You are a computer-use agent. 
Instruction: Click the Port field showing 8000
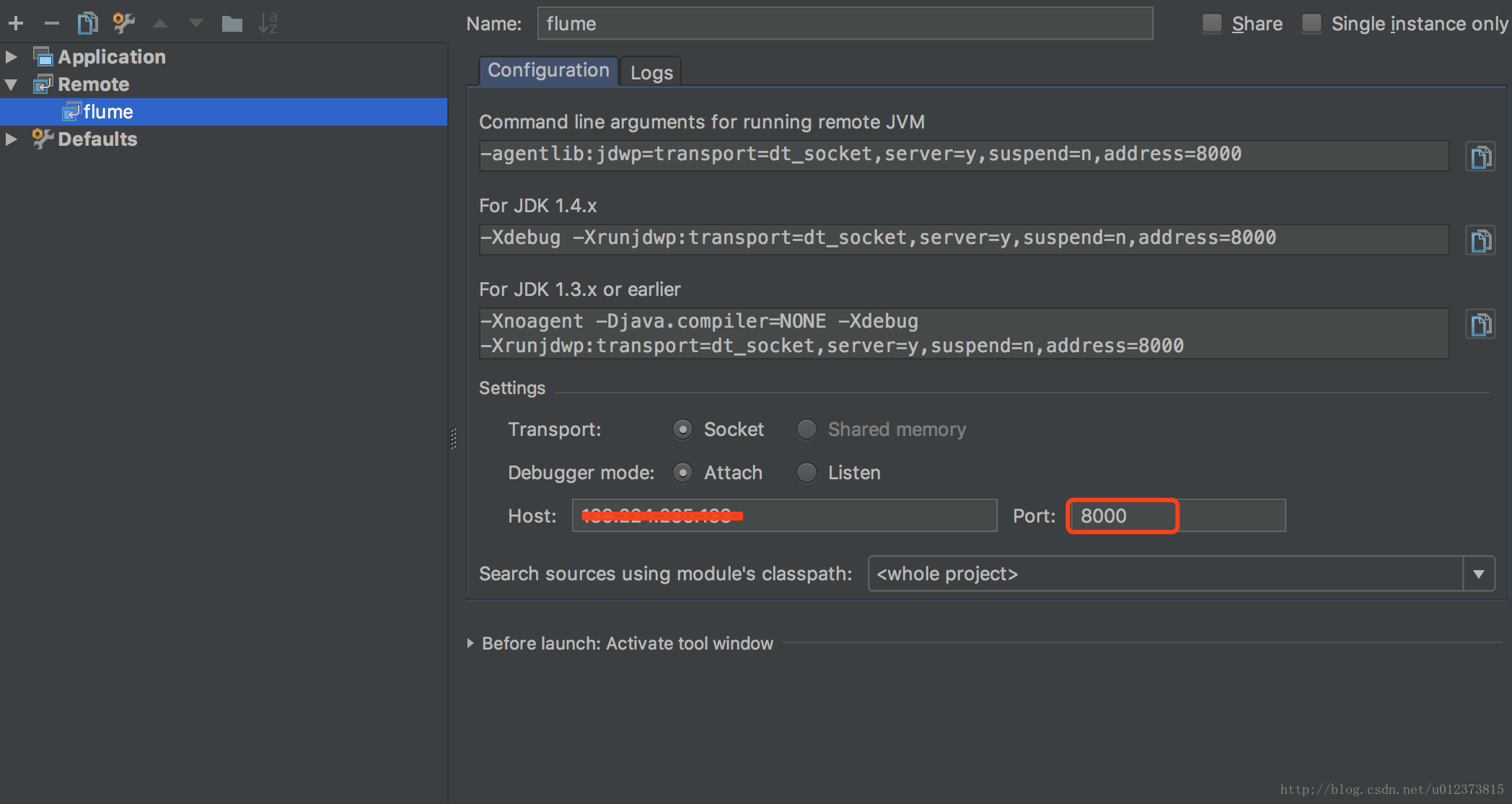tap(1177, 516)
